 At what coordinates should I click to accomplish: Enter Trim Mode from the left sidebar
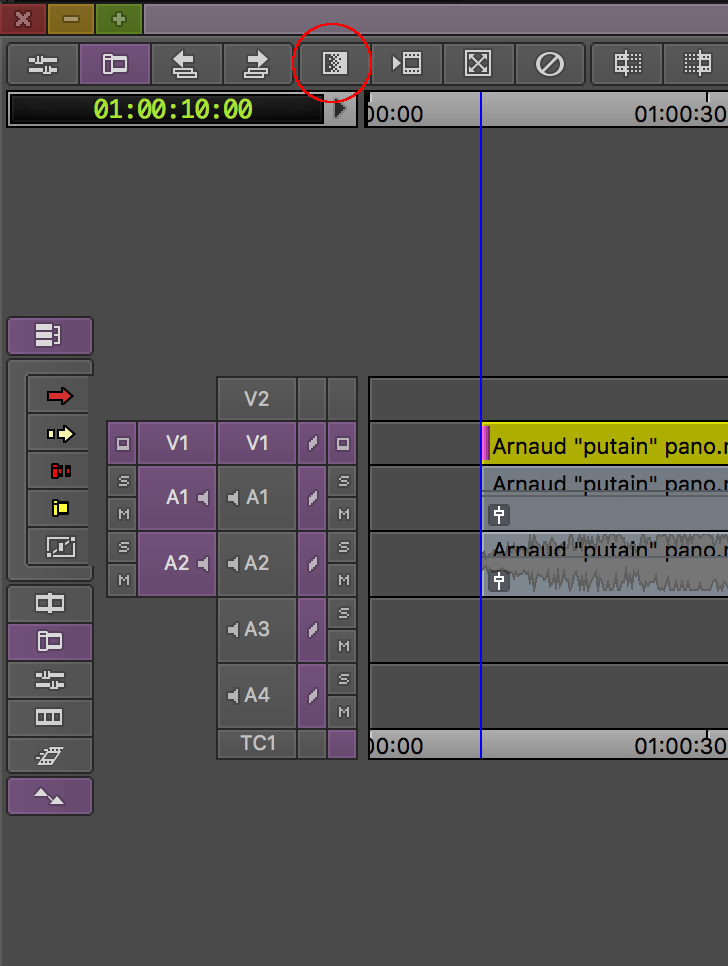50,604
